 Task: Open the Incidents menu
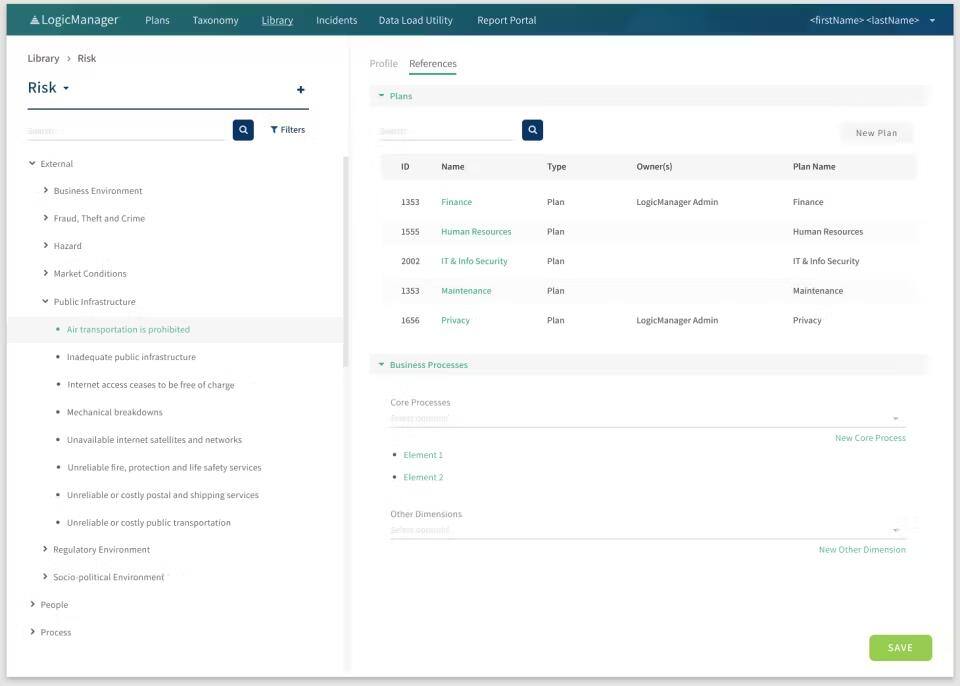pos(337,20)
